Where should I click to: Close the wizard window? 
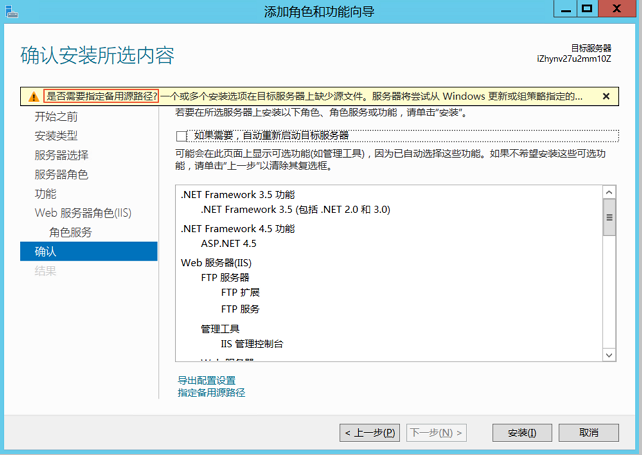click(x=620, y=11)
